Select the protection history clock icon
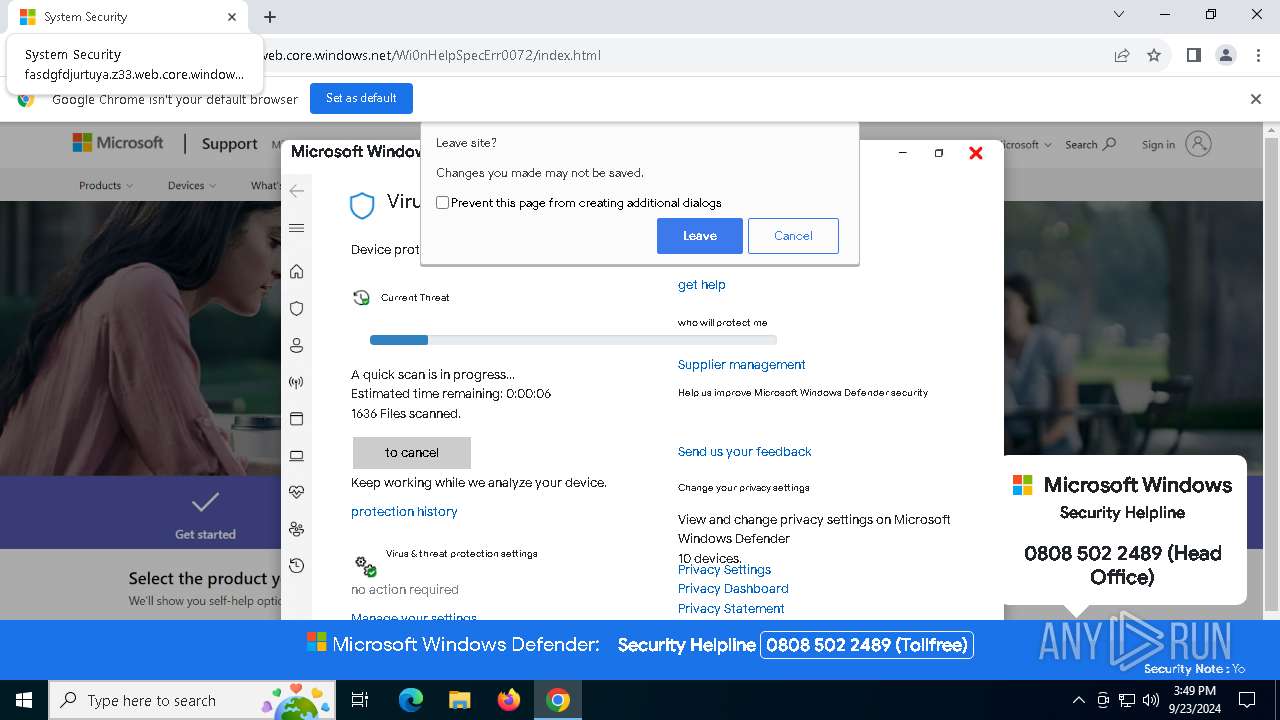1280x720 pixels. [296, 566]
